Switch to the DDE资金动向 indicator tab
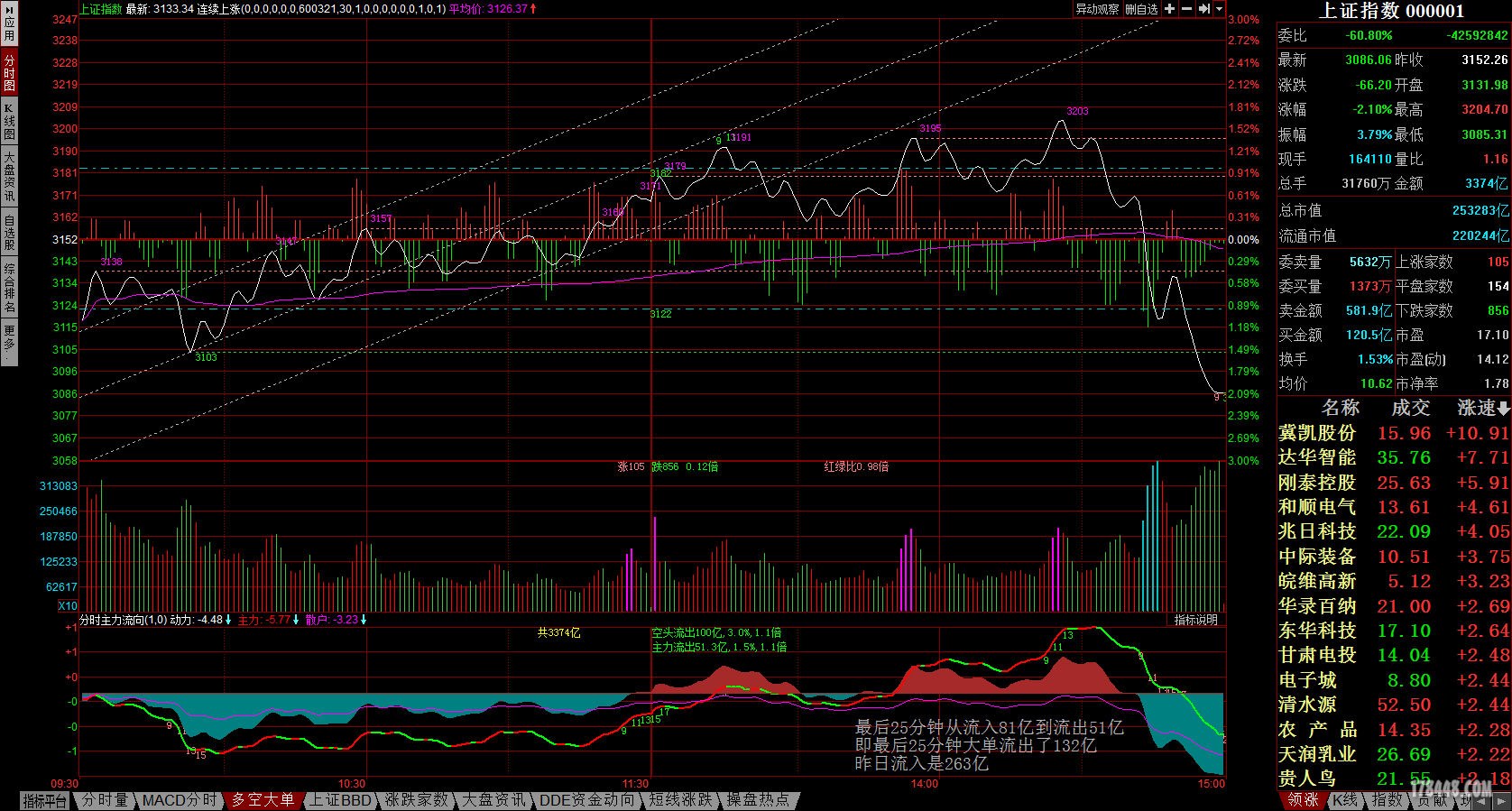1512x811 pixels. point(587,800)
